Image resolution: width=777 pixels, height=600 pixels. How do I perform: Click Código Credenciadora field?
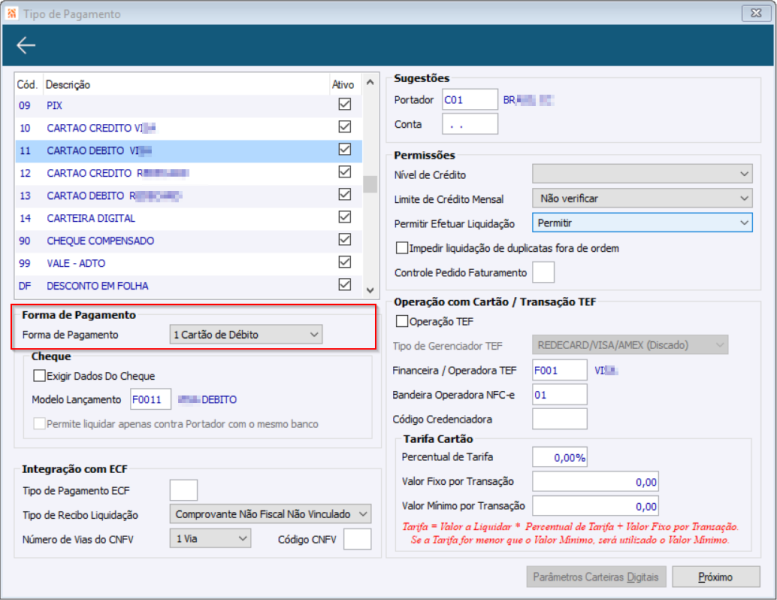(x=559, y=419)
